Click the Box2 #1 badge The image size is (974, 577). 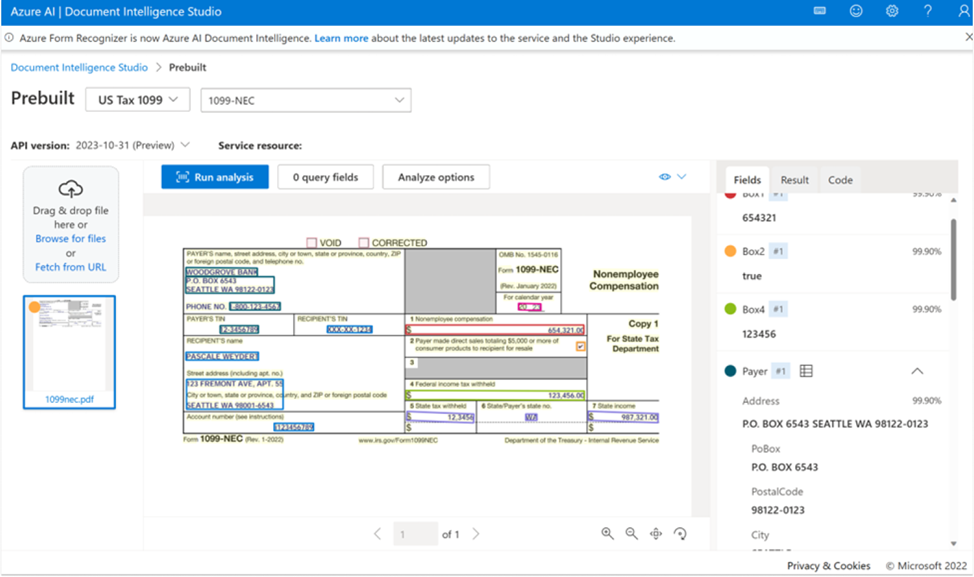778,252
